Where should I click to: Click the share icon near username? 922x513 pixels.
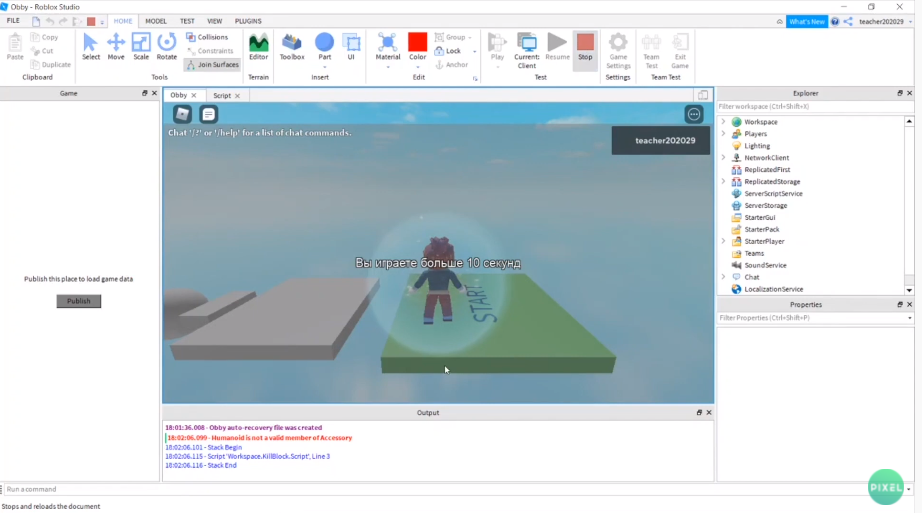pos(848,22)
